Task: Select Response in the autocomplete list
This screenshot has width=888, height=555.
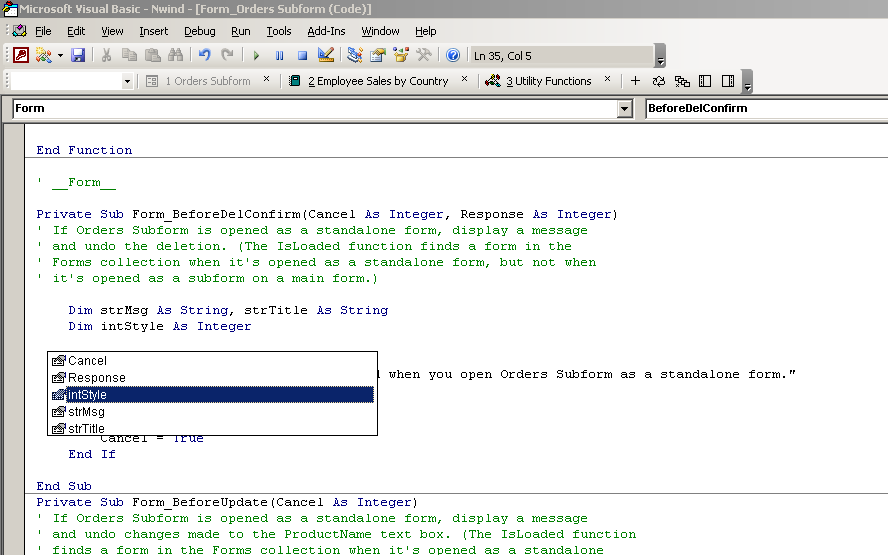Action: (212, 378)
